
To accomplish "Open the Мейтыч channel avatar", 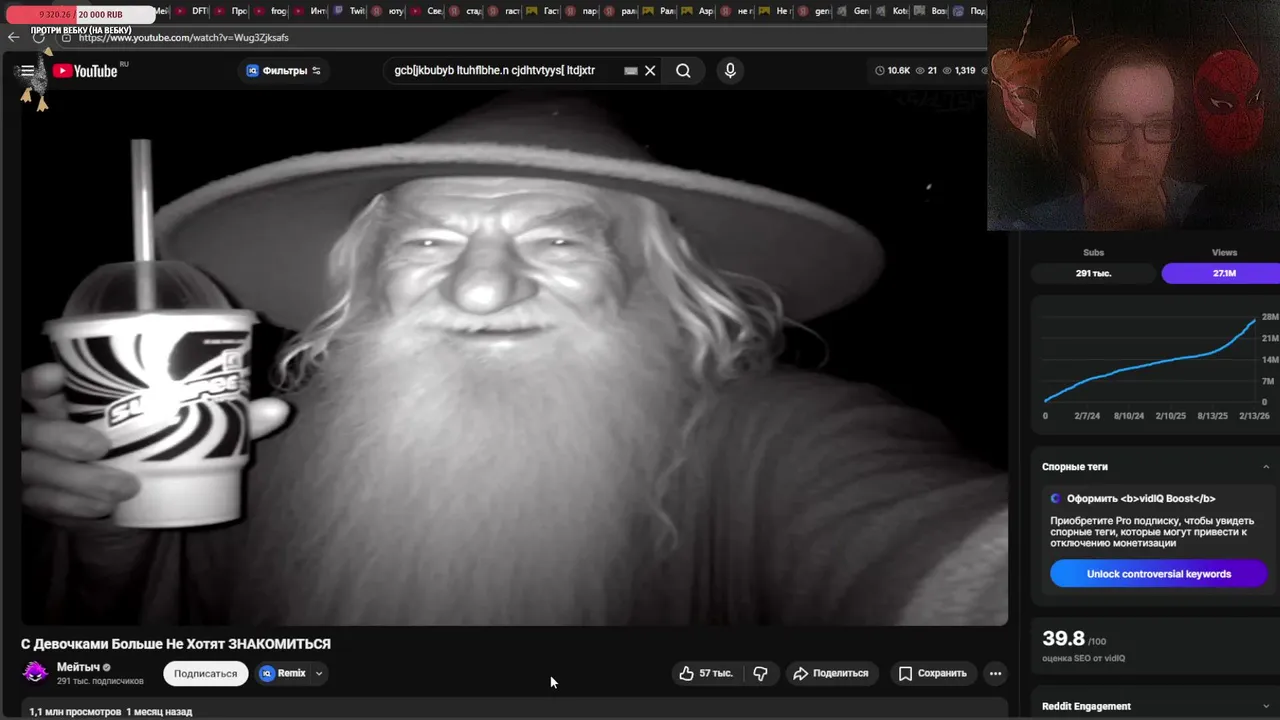I will [35, 673].
